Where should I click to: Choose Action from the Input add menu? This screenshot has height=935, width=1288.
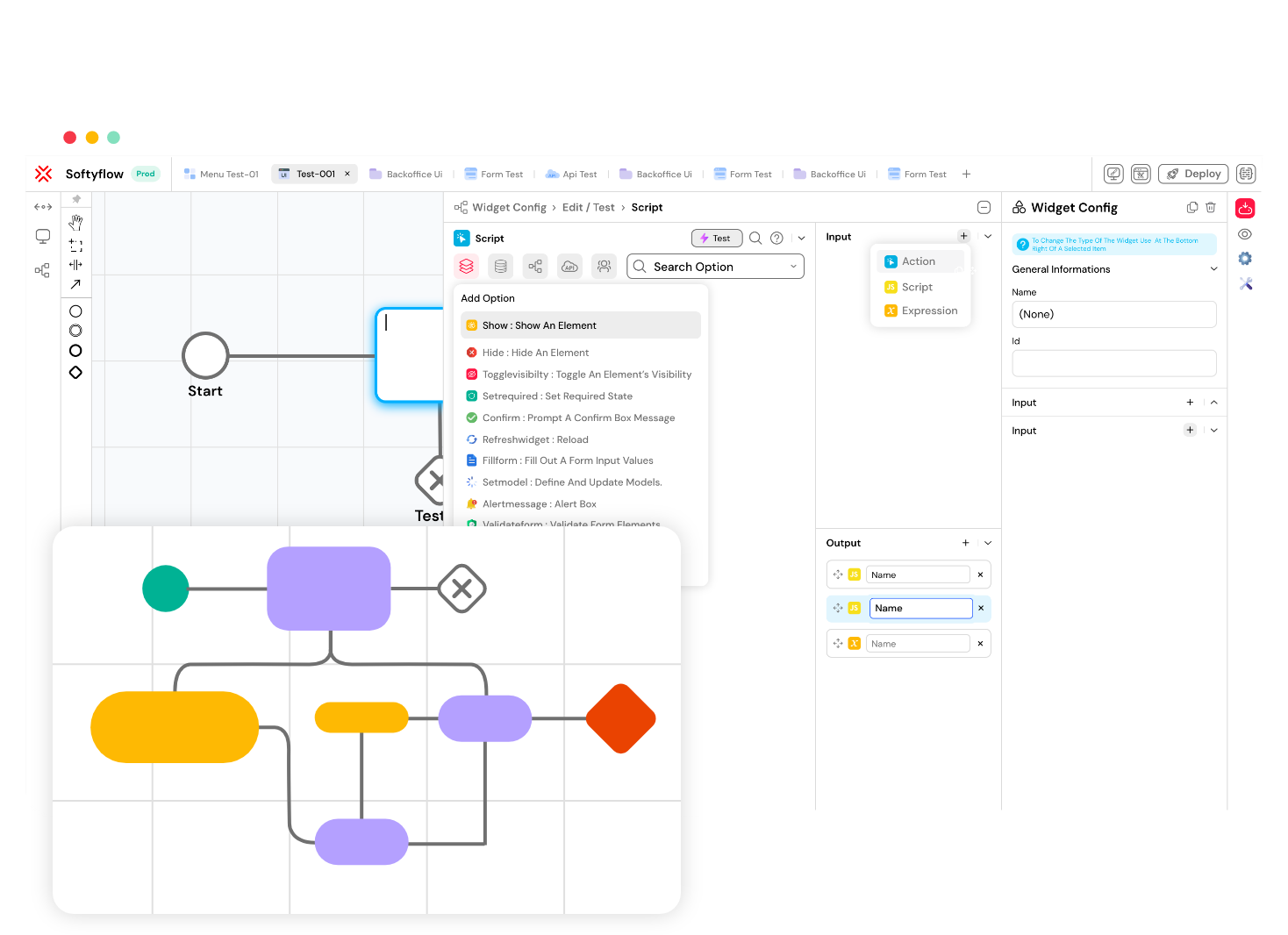point(920,261)
